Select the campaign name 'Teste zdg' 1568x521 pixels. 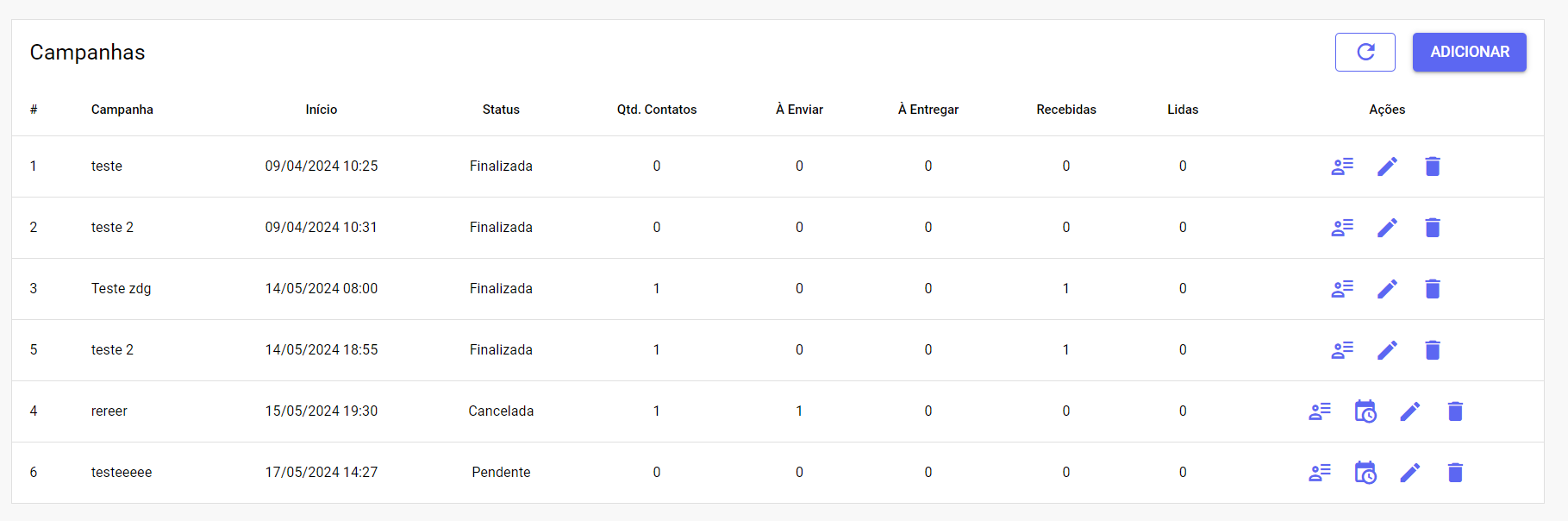pos(122,289)
